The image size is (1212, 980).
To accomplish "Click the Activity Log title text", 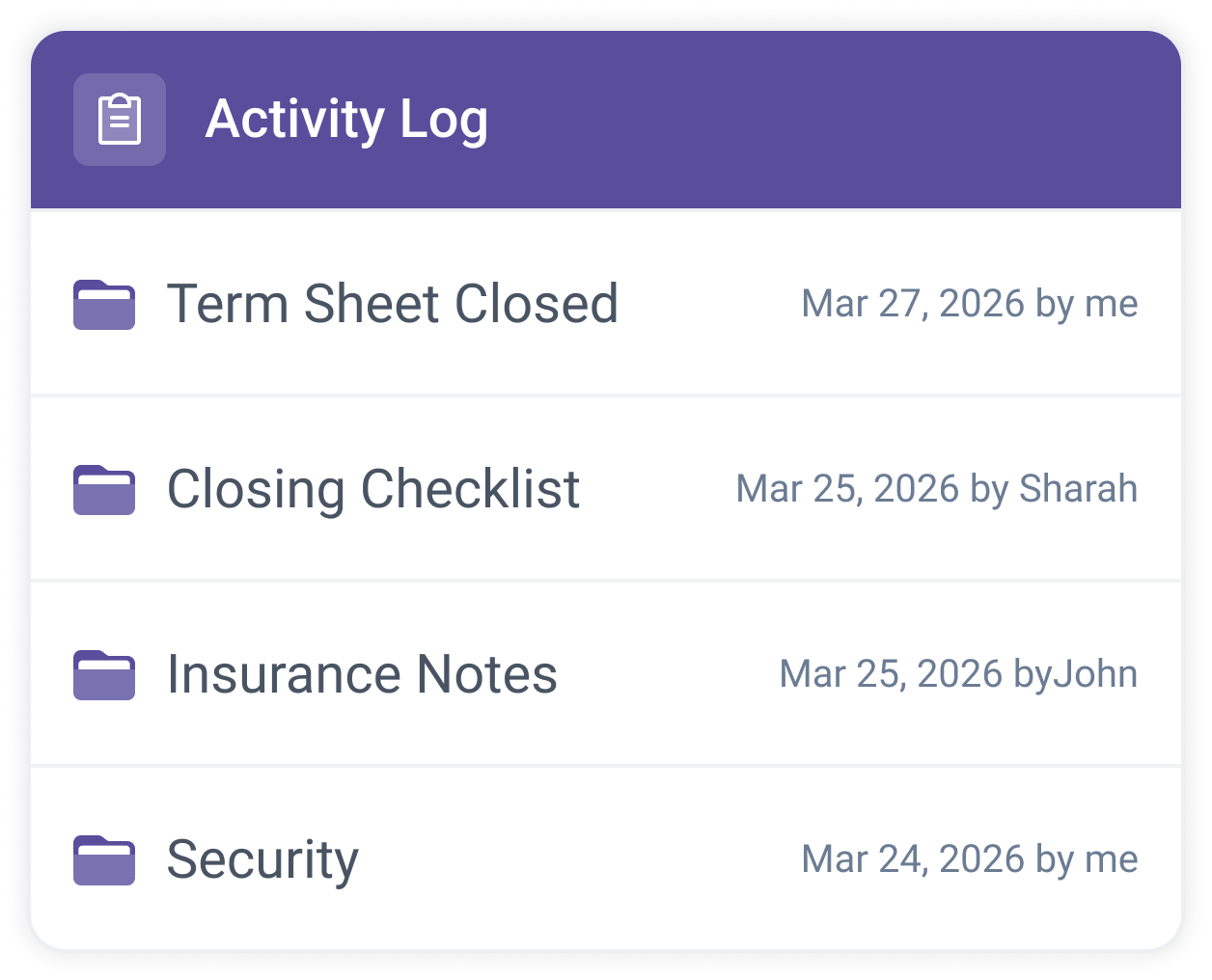I will [347, 120].
